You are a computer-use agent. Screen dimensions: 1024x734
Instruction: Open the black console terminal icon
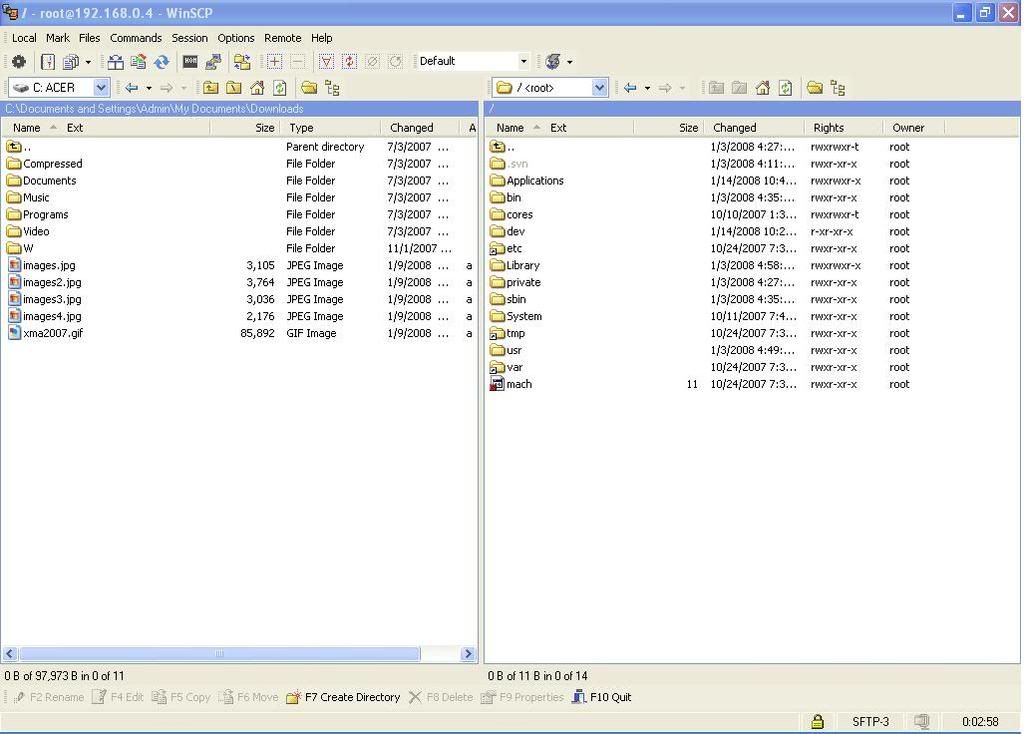click(x=190, y=61)
